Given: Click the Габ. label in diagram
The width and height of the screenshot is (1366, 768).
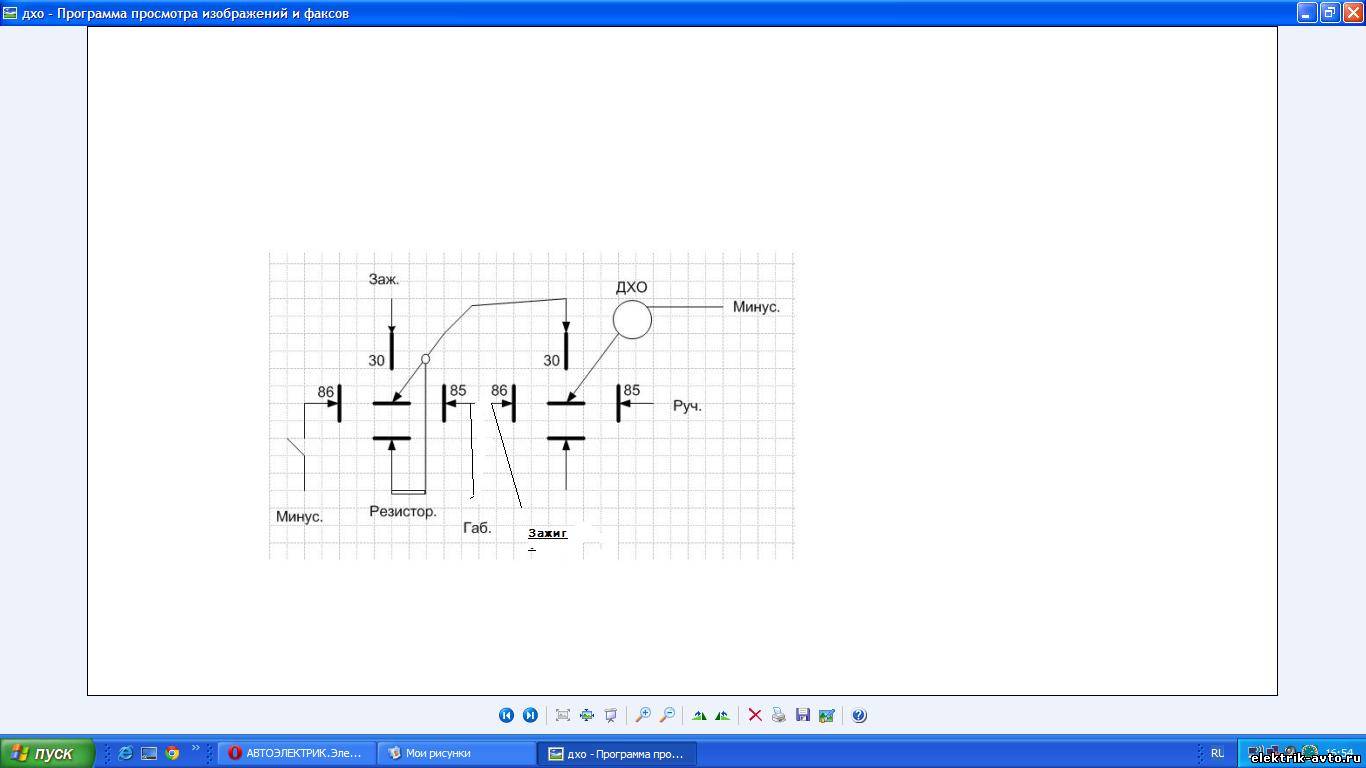Looking at the screenshot, I should [x=477, y=527].
